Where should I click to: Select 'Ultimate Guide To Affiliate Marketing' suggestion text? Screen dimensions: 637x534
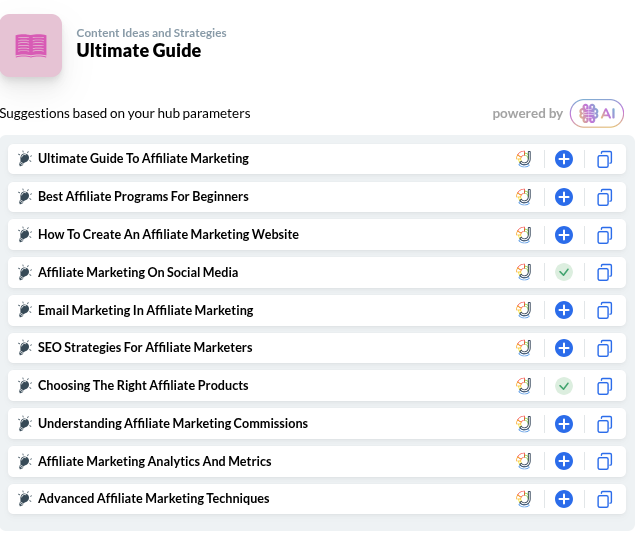point(143,159)
